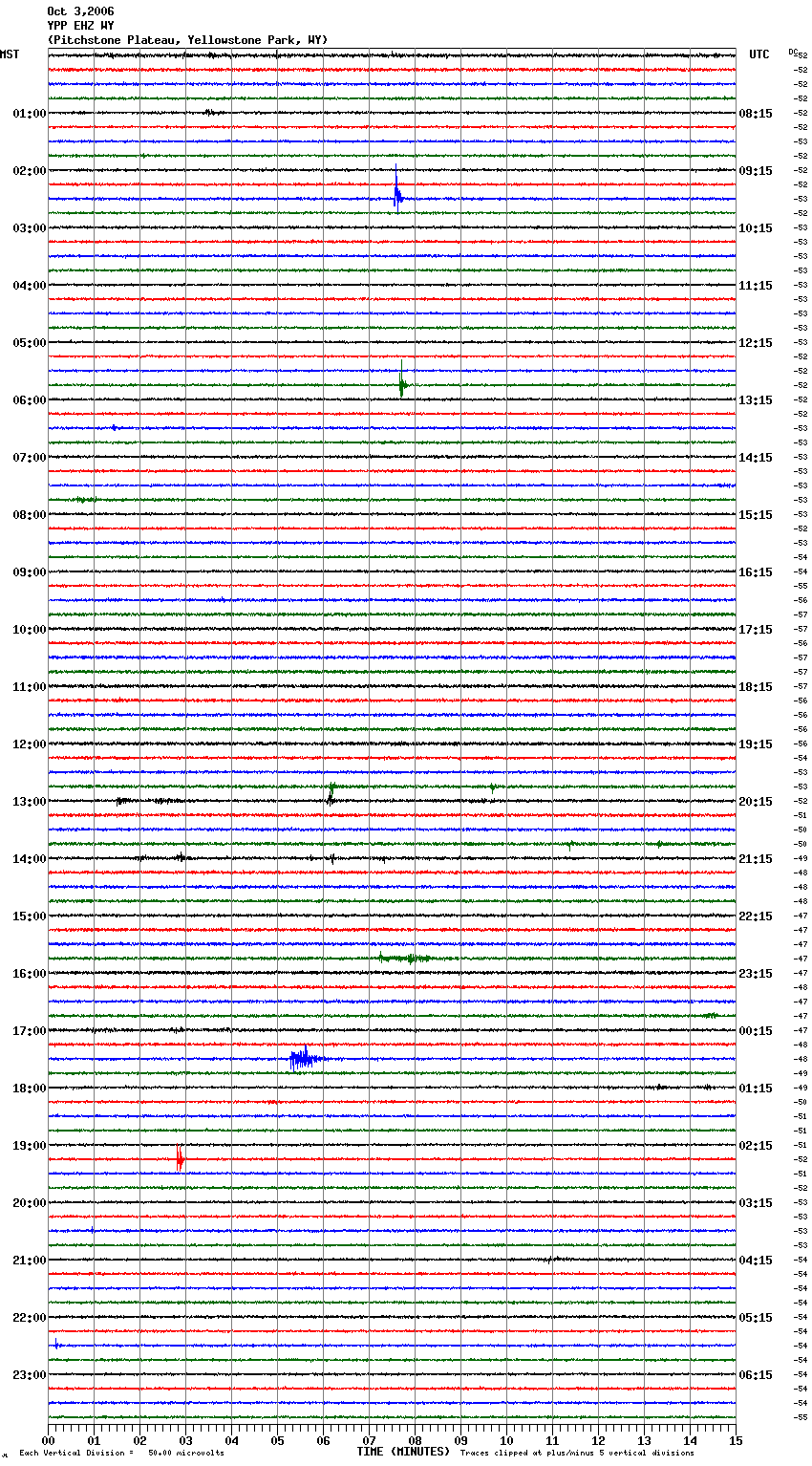Click the 19:00 MST time label
The image size is (812, 1466).
(x=30, y=1146)
